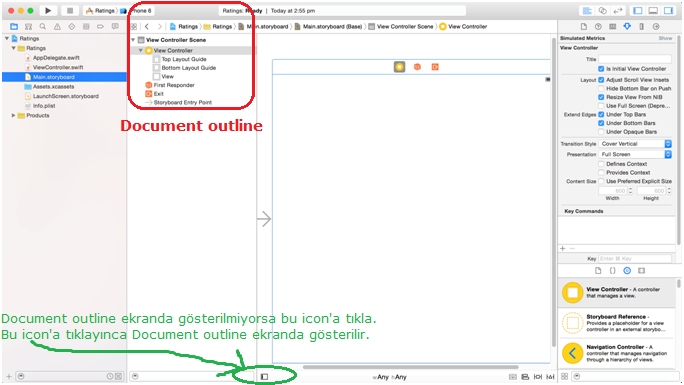
Task: Check Use Full Screen option
Action: tap(601, 106)
